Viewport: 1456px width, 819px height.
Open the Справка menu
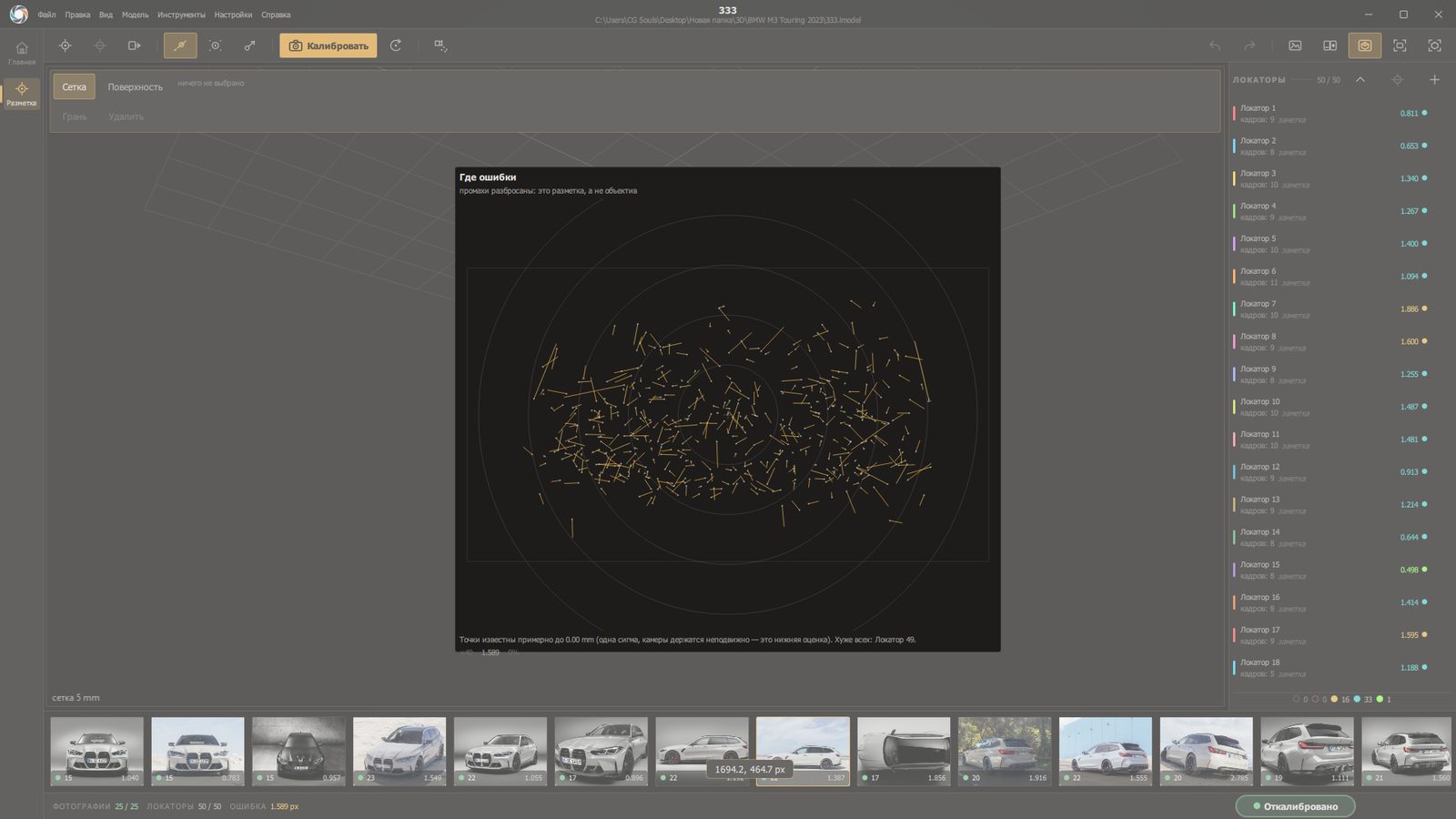[276, 15]
